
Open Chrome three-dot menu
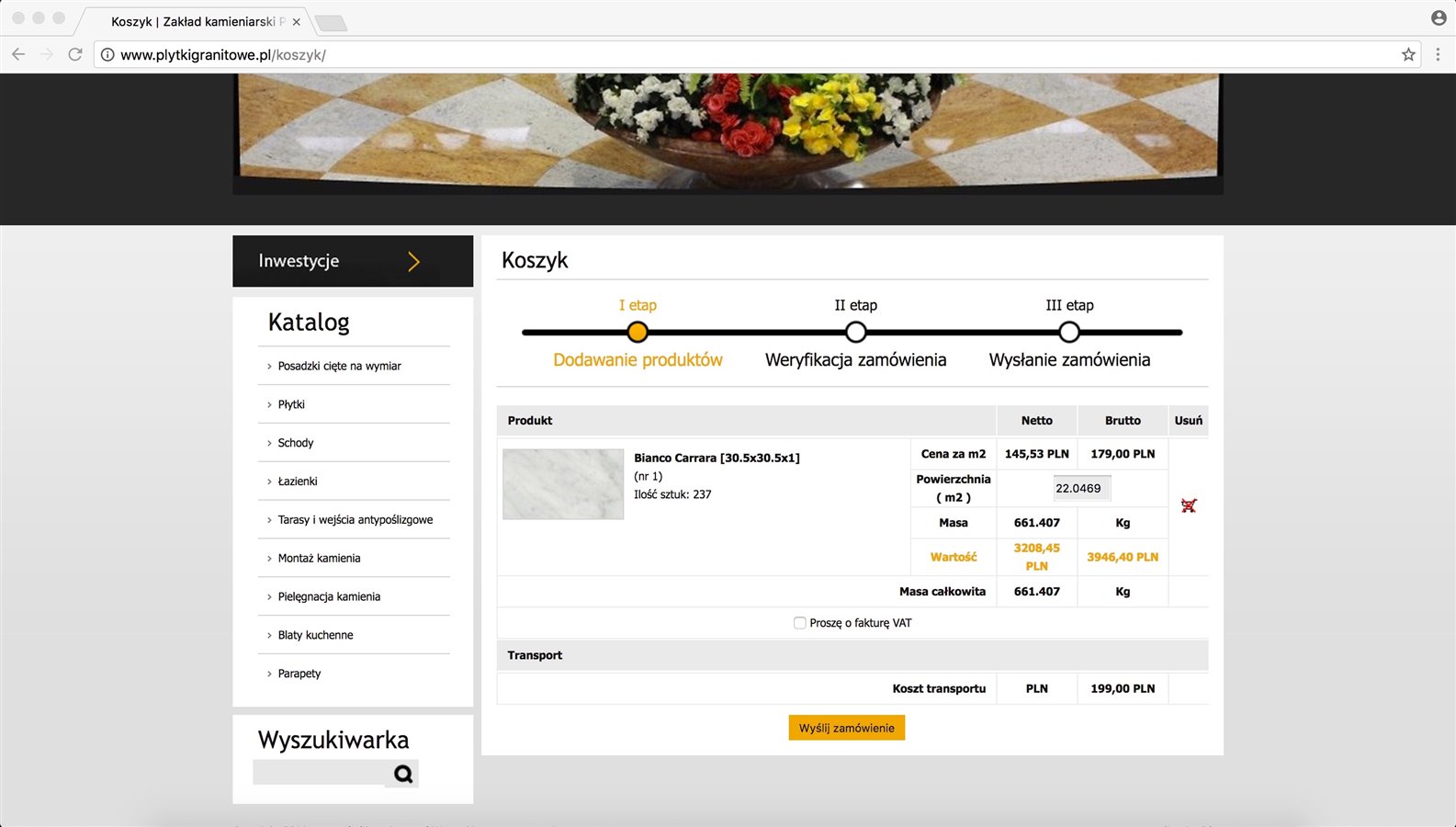click(x=1437, y=55)
